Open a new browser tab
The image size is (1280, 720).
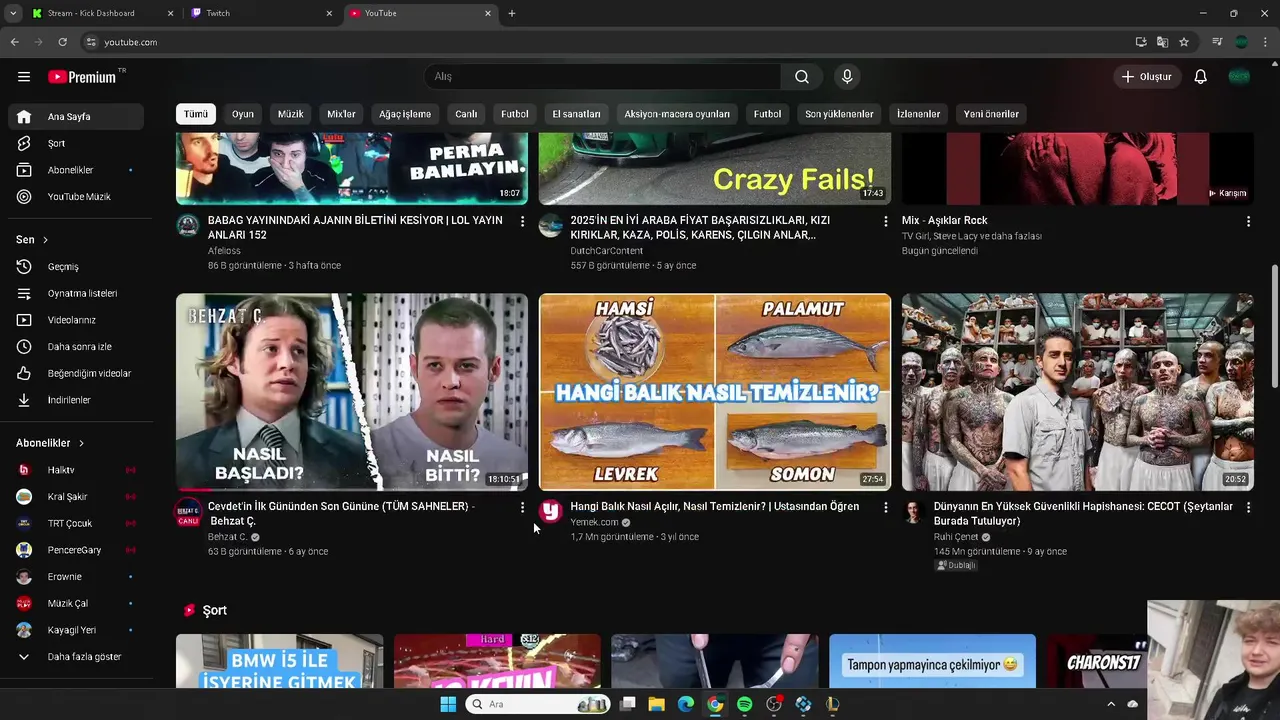point(511,13)
